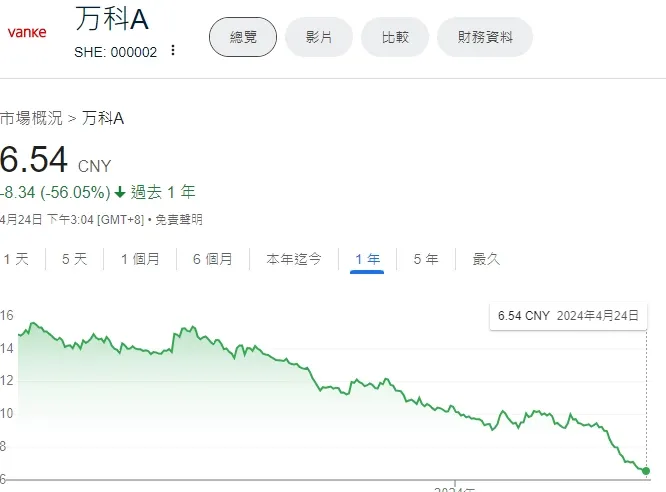Open the three-dot menu beside SHE: 000002
Image resolution: width=666 pixels, height=492 pixels.
173,51
